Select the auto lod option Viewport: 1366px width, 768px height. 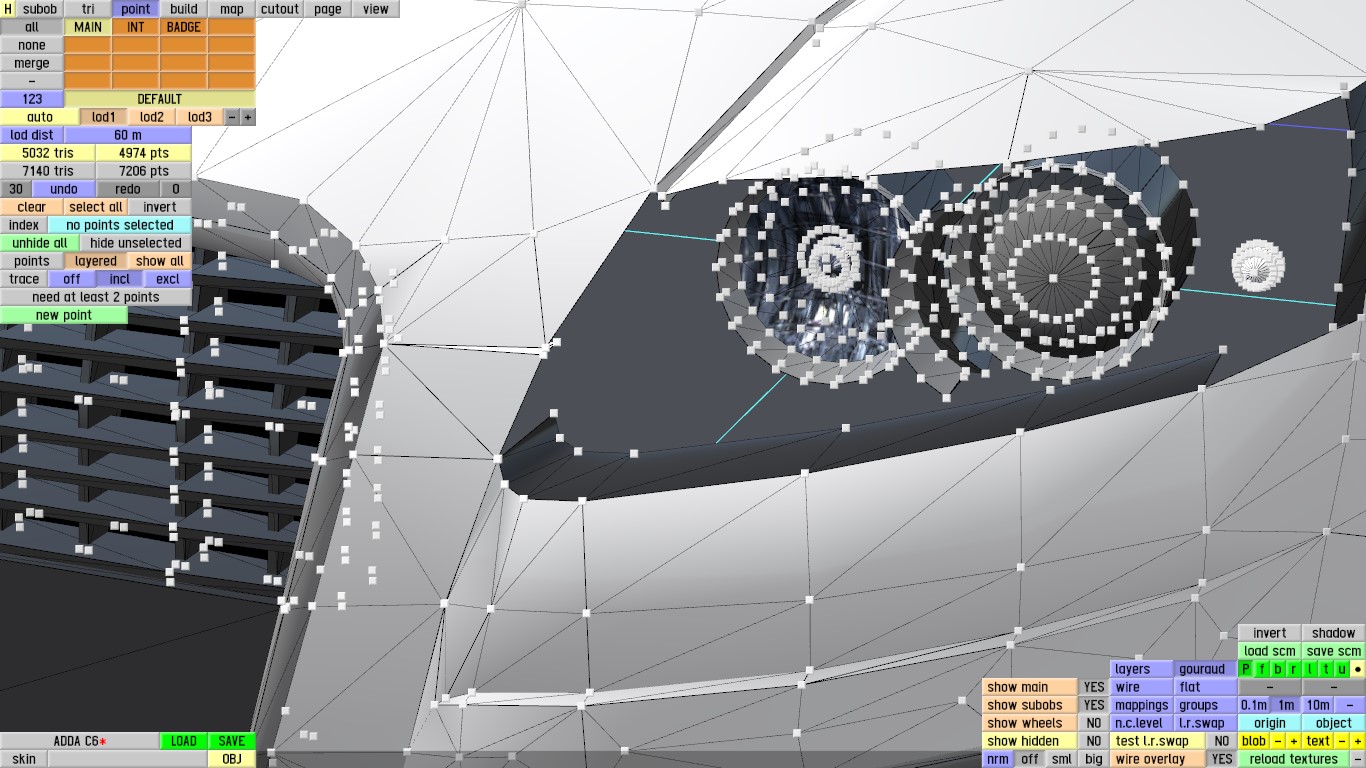tap(40, 117)
